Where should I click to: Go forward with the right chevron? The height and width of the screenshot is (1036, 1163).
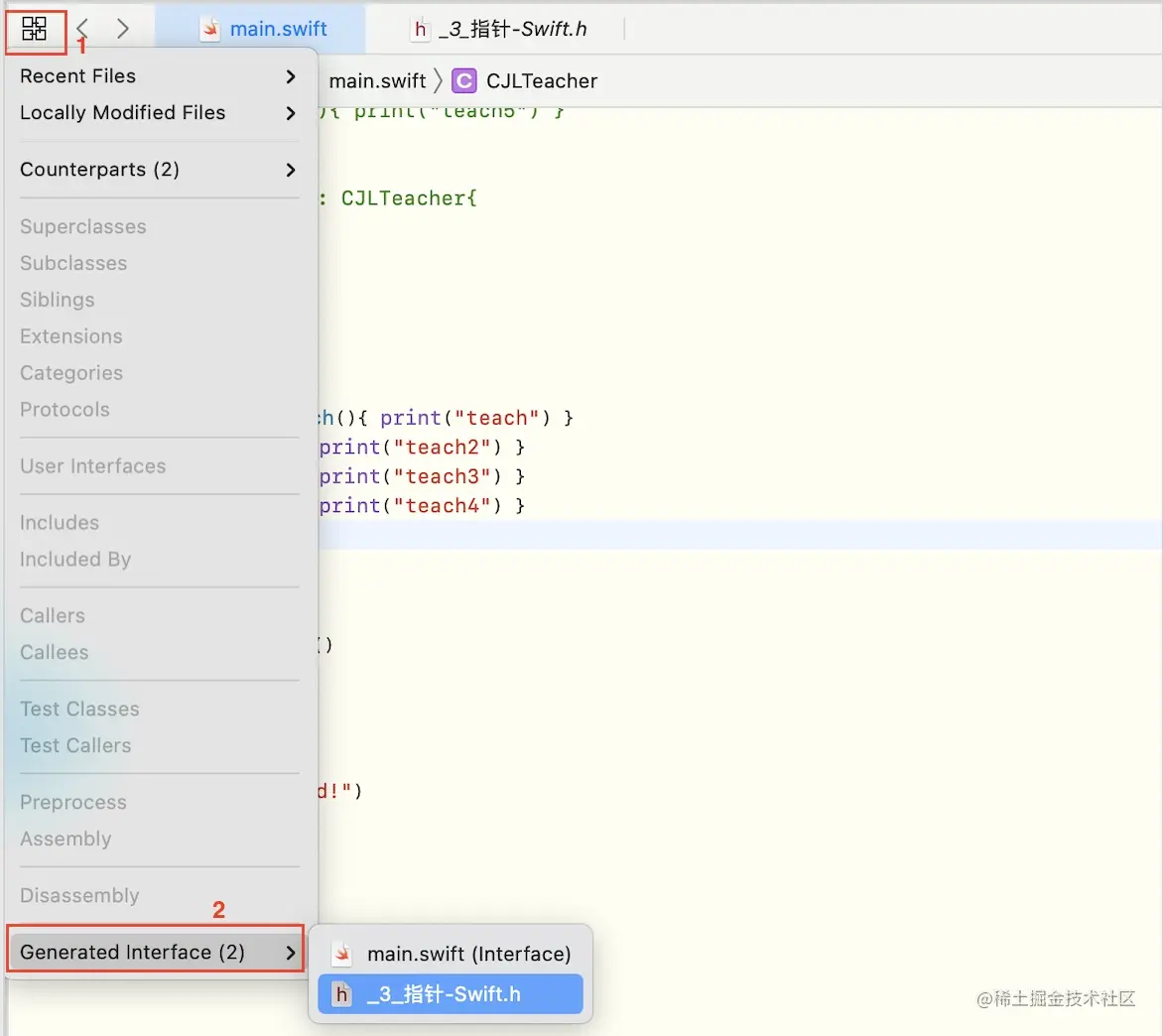pyautogui.click(x=123, y=29)
